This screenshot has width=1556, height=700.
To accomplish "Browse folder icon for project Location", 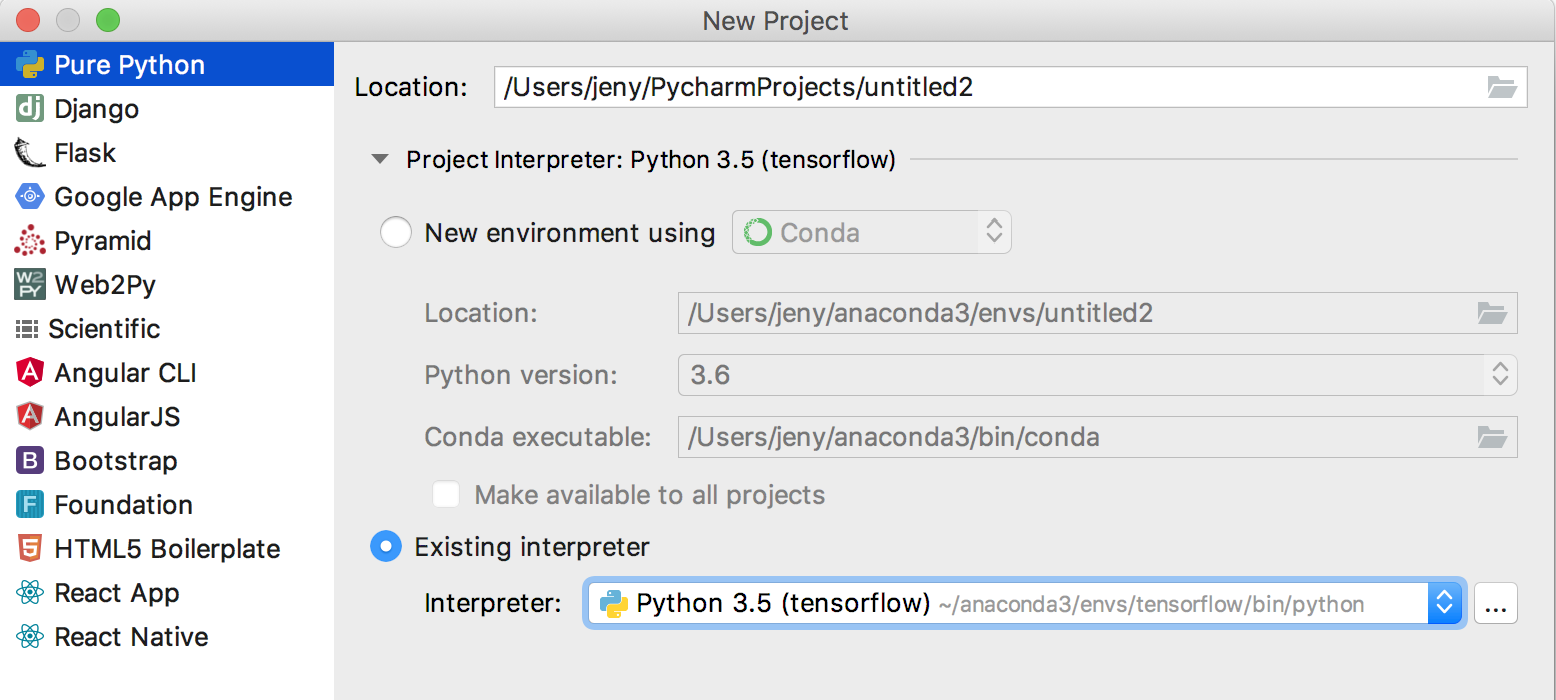I will [x=1501, y=87].
